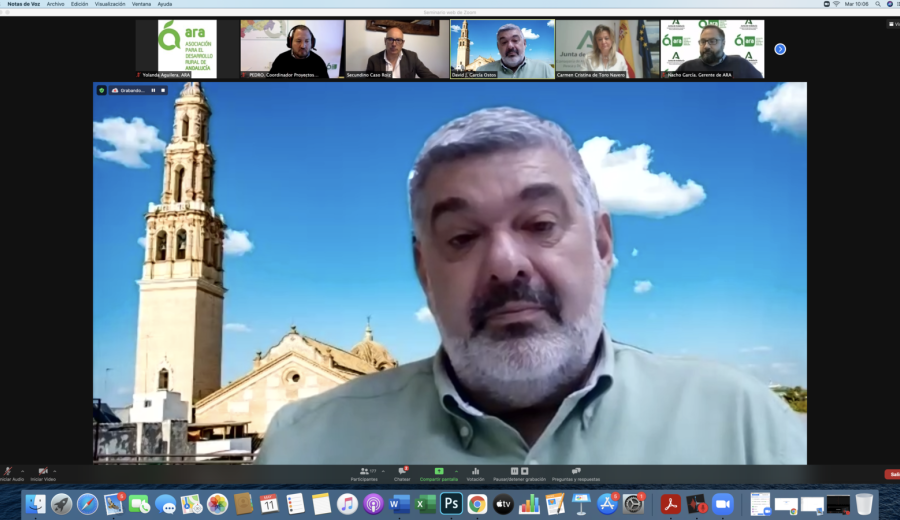Pause recording from the Grabando indicator
The image size is (900, 520).
click(x=153, y=90)
